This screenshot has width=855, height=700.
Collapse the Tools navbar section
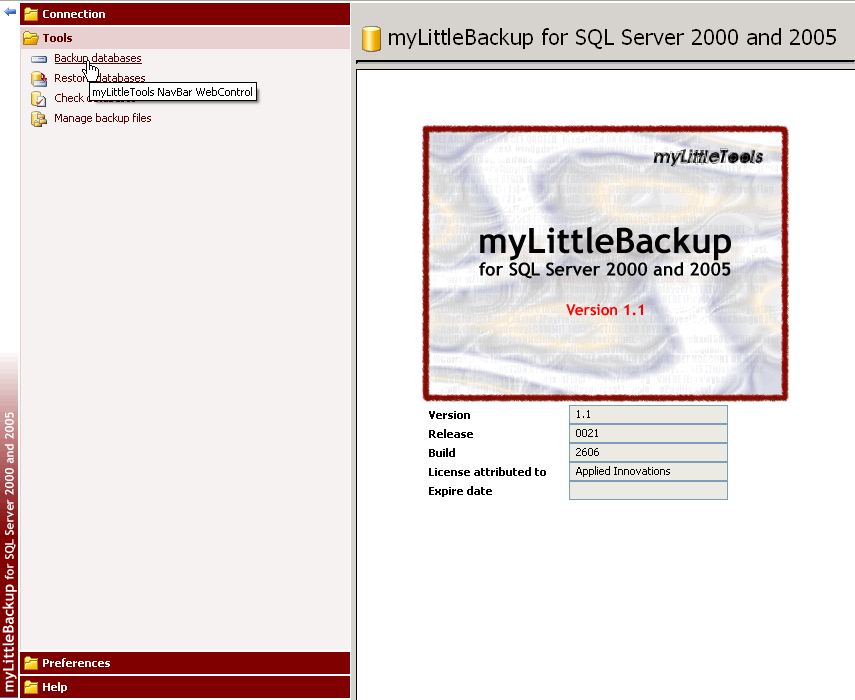(185, 38)
